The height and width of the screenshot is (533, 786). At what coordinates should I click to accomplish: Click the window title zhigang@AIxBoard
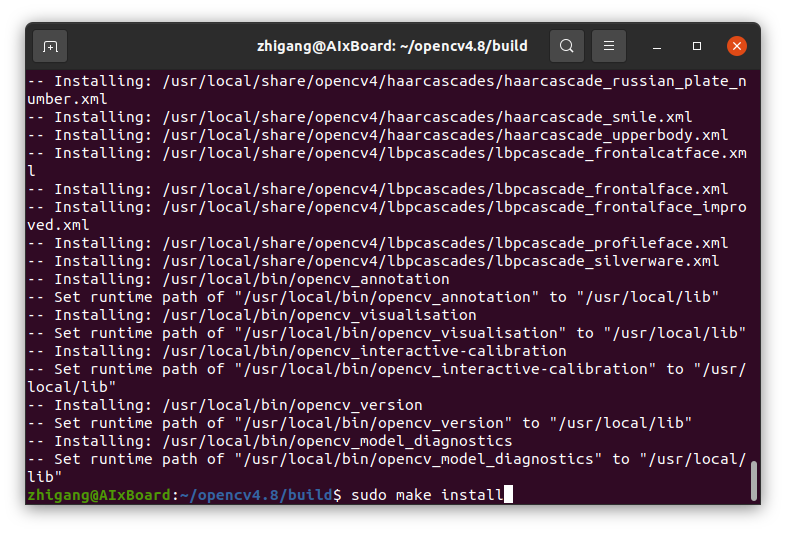click(392, 46)
